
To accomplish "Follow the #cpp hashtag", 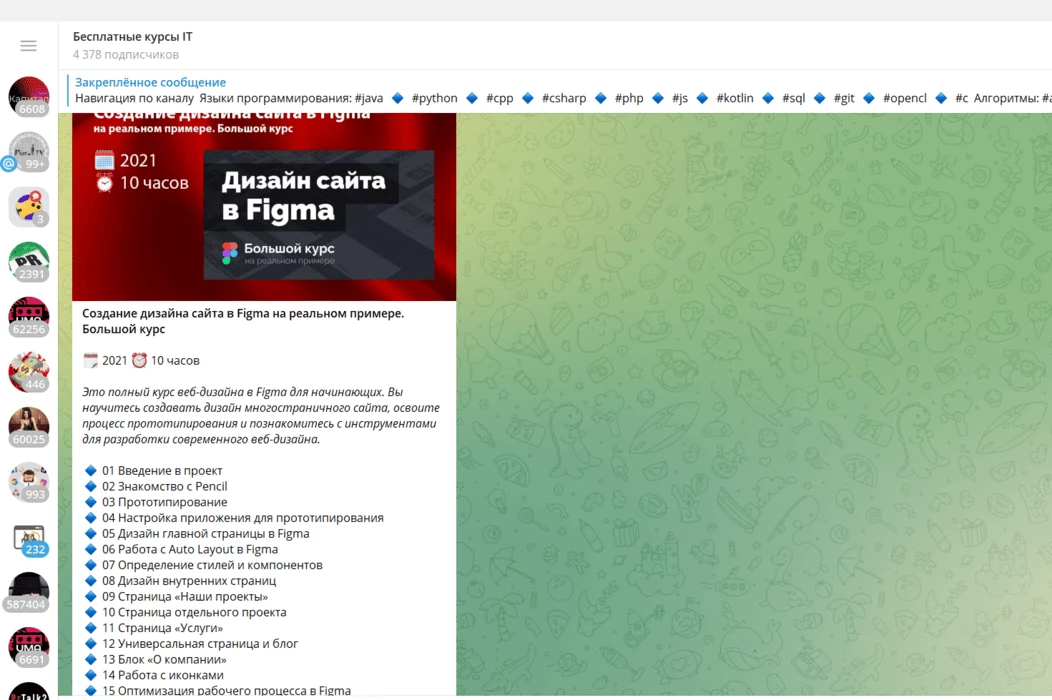I will coord(500,98).
